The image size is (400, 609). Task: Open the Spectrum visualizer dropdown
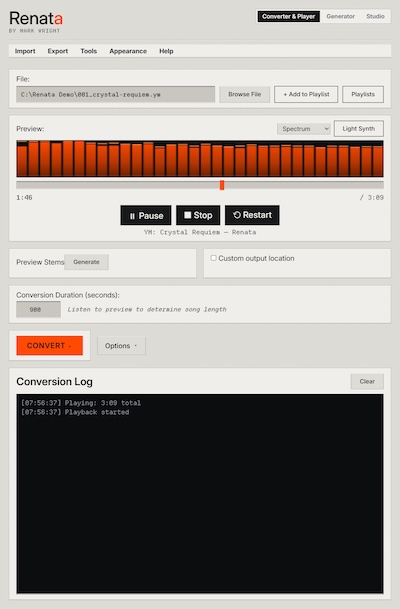click(304, 129)
